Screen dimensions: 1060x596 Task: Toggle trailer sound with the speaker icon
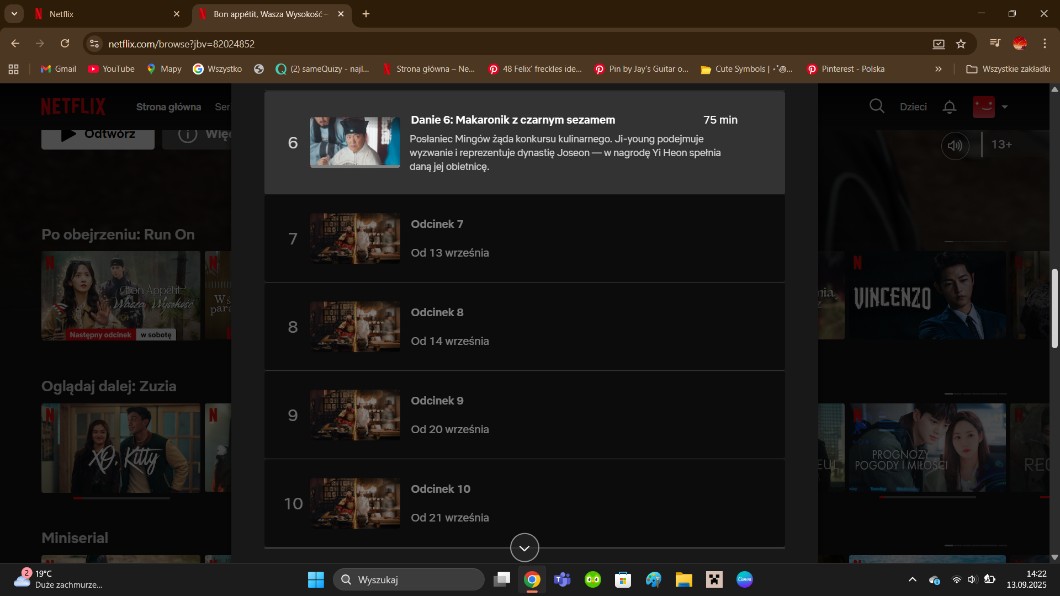click(955, 146)
